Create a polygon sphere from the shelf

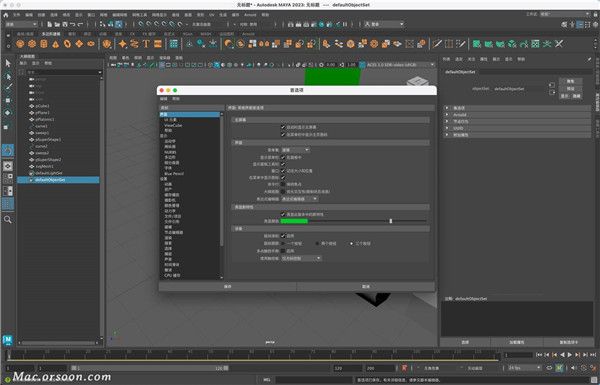click(20, 44)
